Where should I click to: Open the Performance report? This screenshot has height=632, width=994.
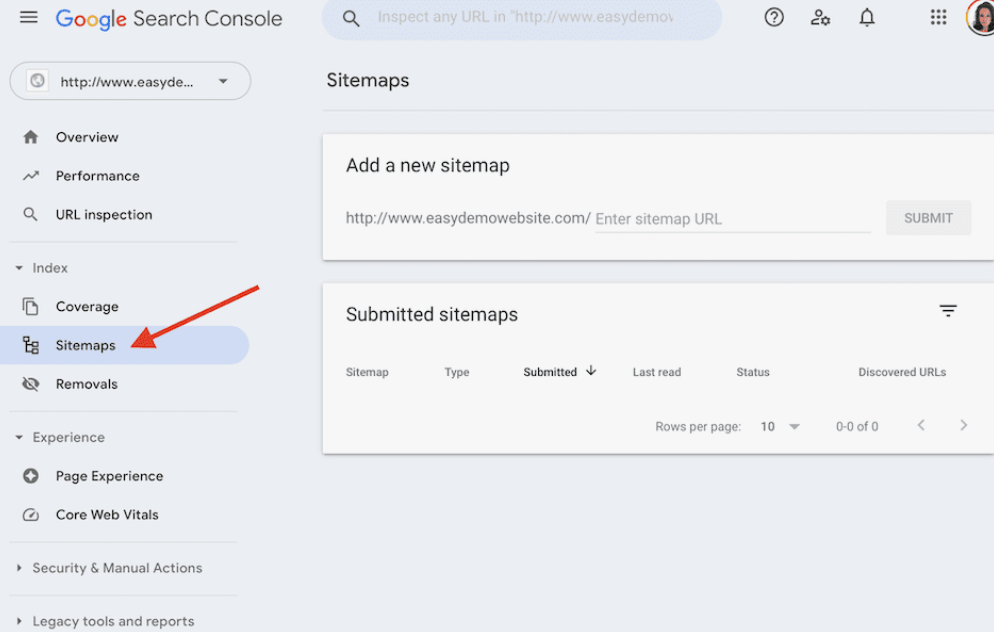point(97,176)
